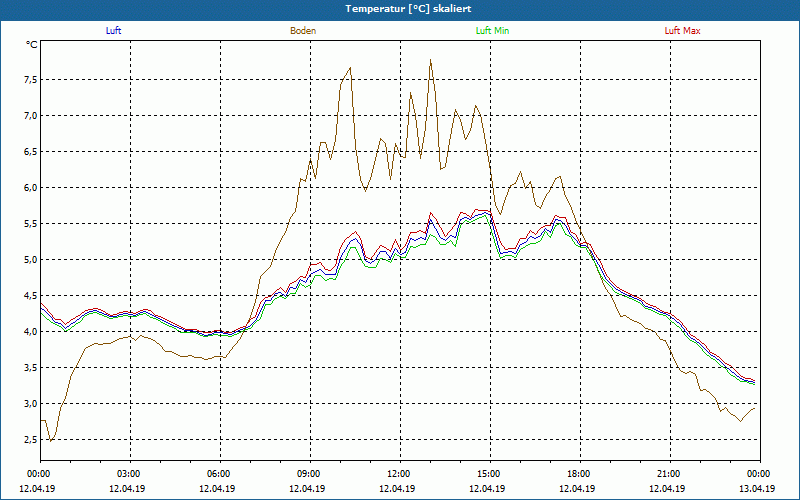
Task: Click the °C unit label on y-axis
Action: (32, 45)
